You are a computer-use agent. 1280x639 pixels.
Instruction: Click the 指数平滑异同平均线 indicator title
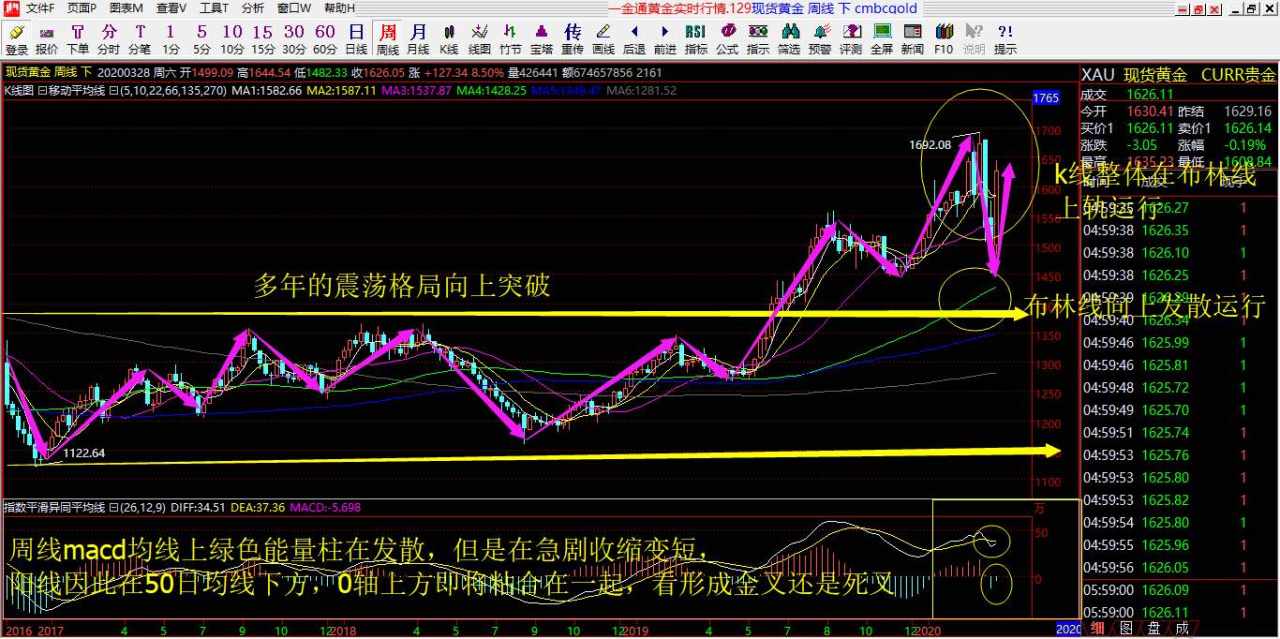54,508
